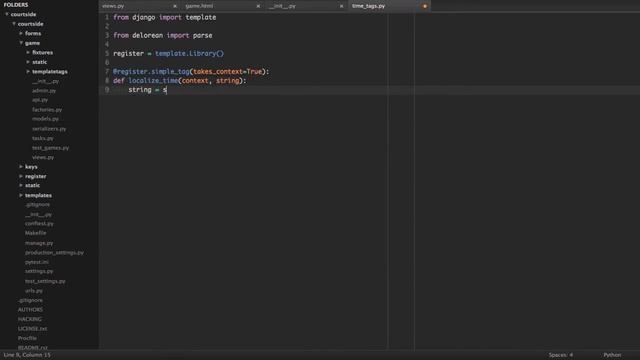Close the __init__.py tab
The height and width of the screenshot is (360, 640).
tap(341, 6)
